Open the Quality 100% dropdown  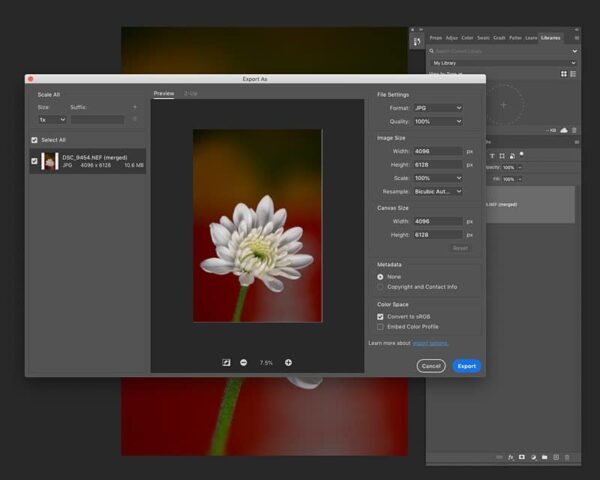438,121
